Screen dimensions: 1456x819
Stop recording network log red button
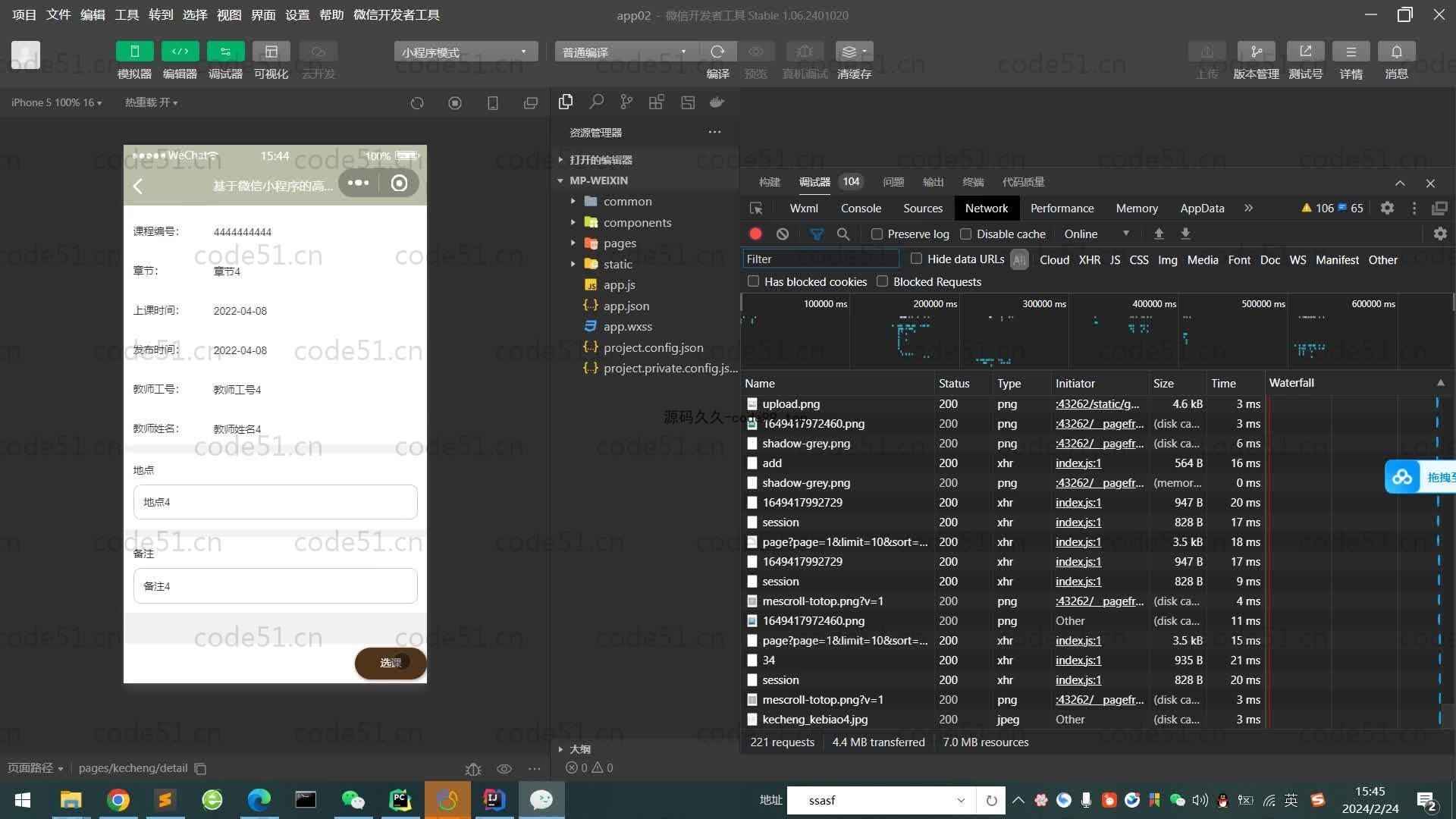[x=755, y=234]
